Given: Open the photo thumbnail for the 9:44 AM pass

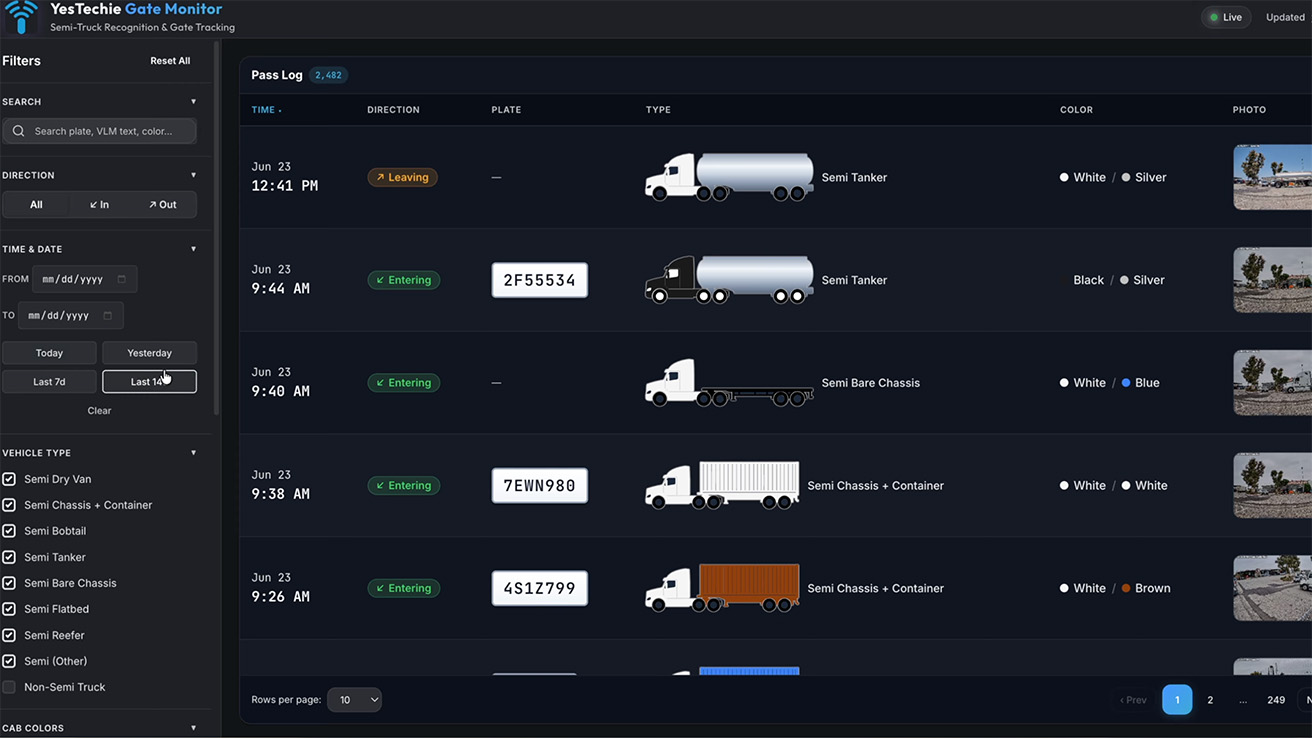Looking at the screenshot, I should point(1272,280).
